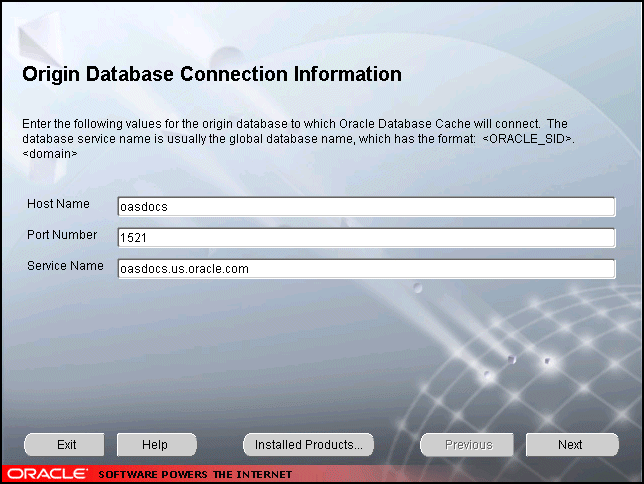The height and width of the screenshot is (484, 644).
Task: Go back with the Previous button
Action: pyautogui.click(x=467, y=445)
